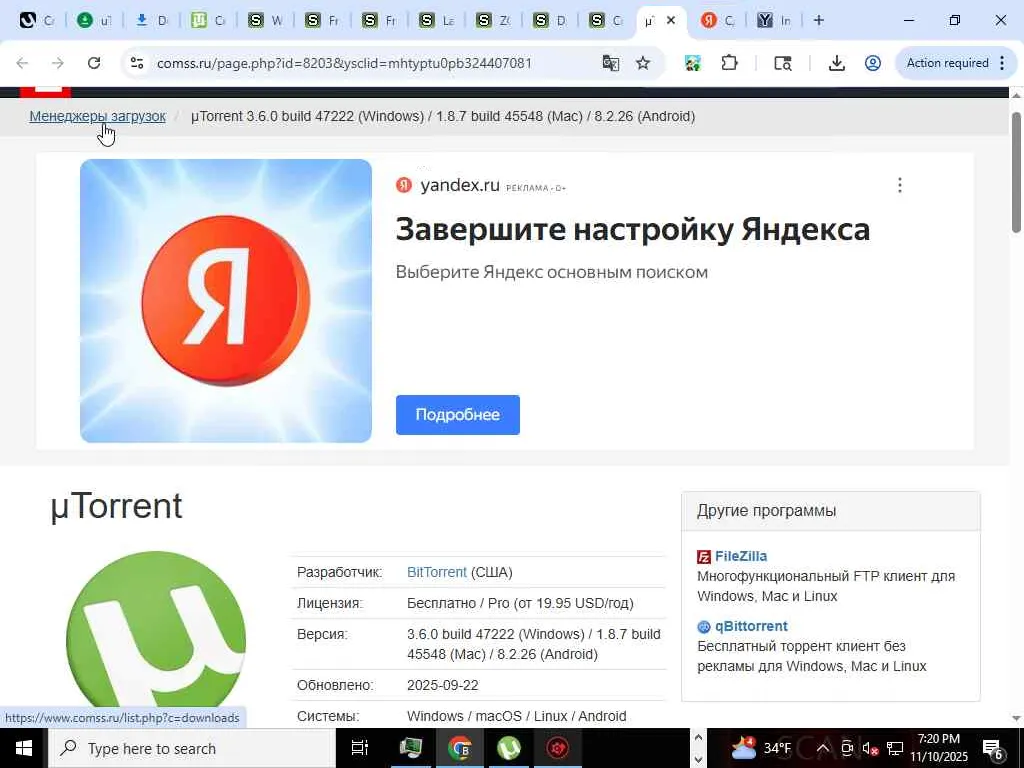Click the muted volume tray icon

871,748
